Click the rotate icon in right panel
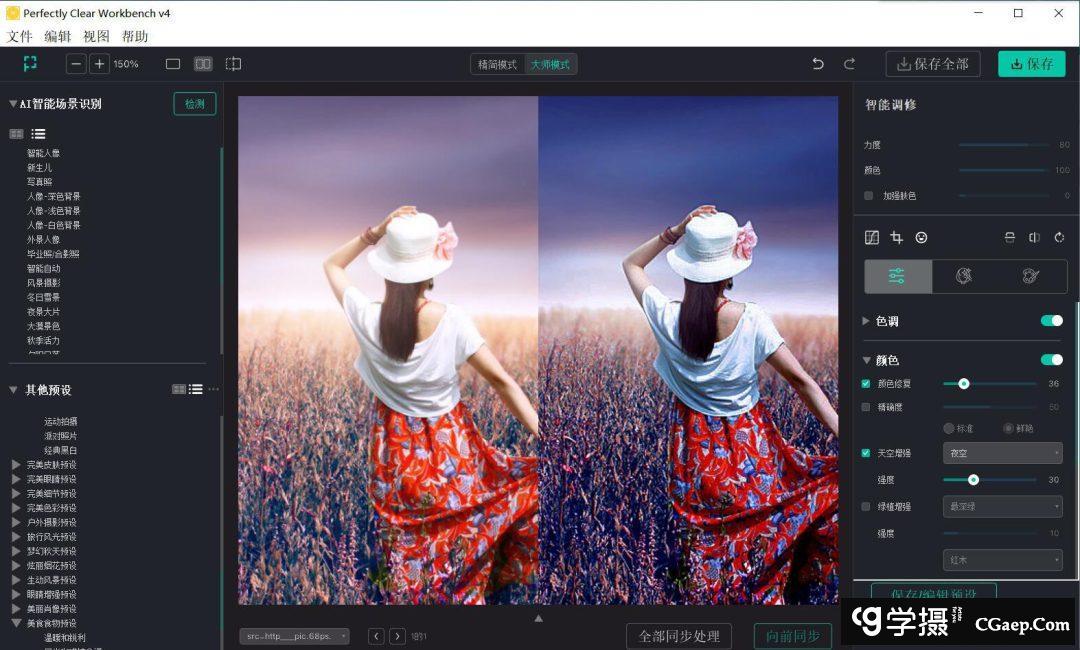Image resolution: width=1080 pixels, height=650 pixels. (1059, 238)
